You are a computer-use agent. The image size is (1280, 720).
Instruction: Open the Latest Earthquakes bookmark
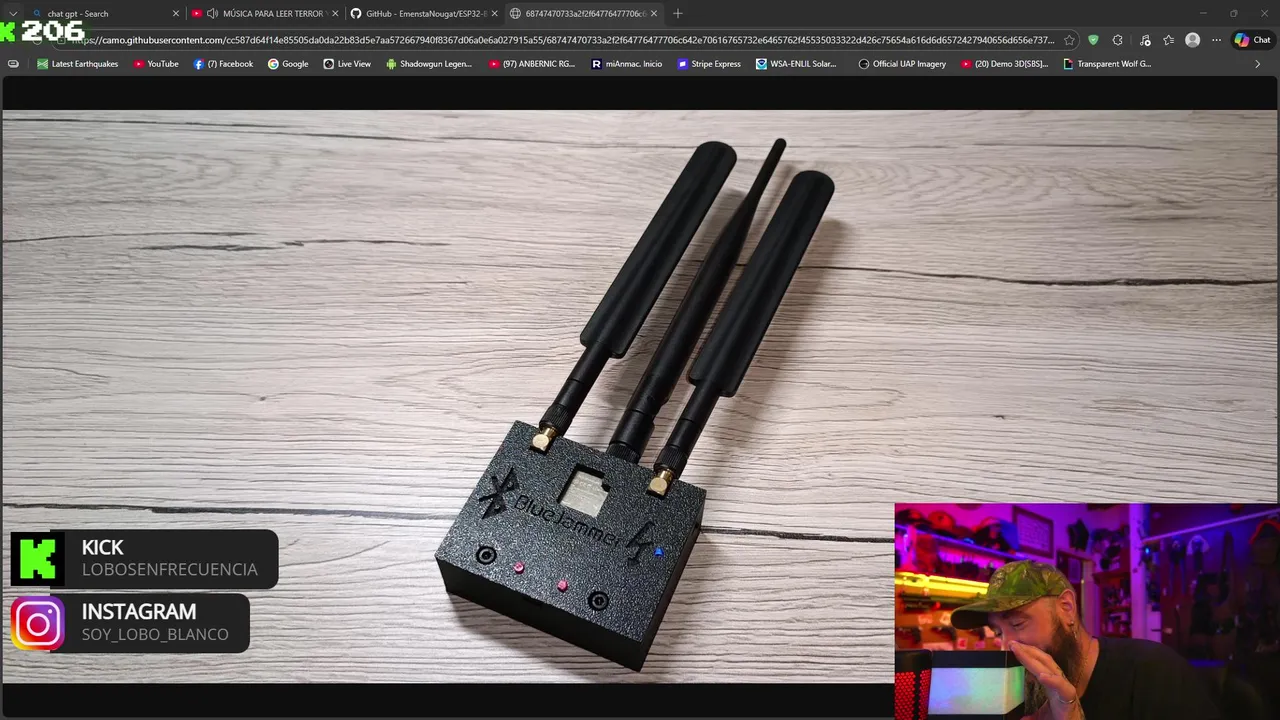(77, 64)
